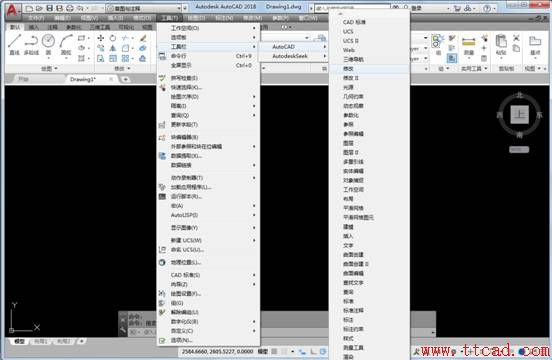The width and height of the screenshot is (552, 360).
Task: Toggle the 三维导航 toolbar in the list
Action: (x=369, y=59)
